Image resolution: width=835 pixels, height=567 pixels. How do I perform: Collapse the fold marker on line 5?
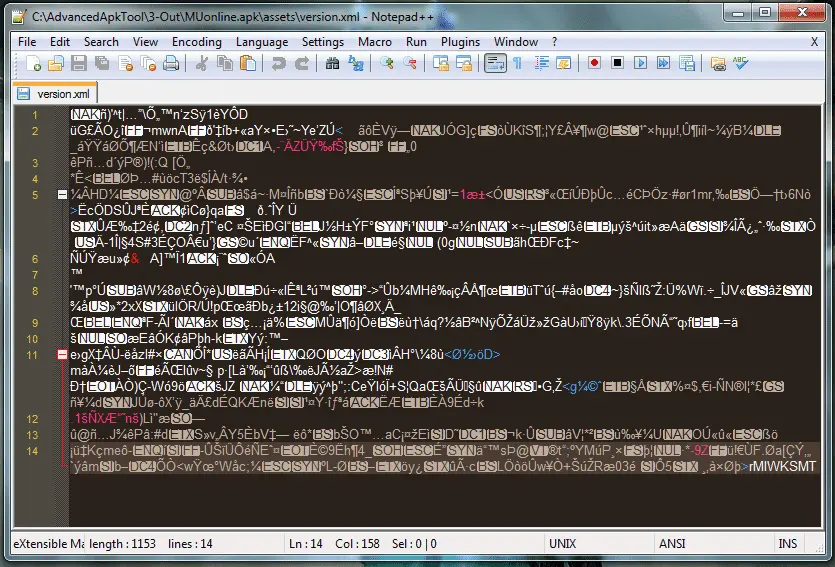[62, 195]
